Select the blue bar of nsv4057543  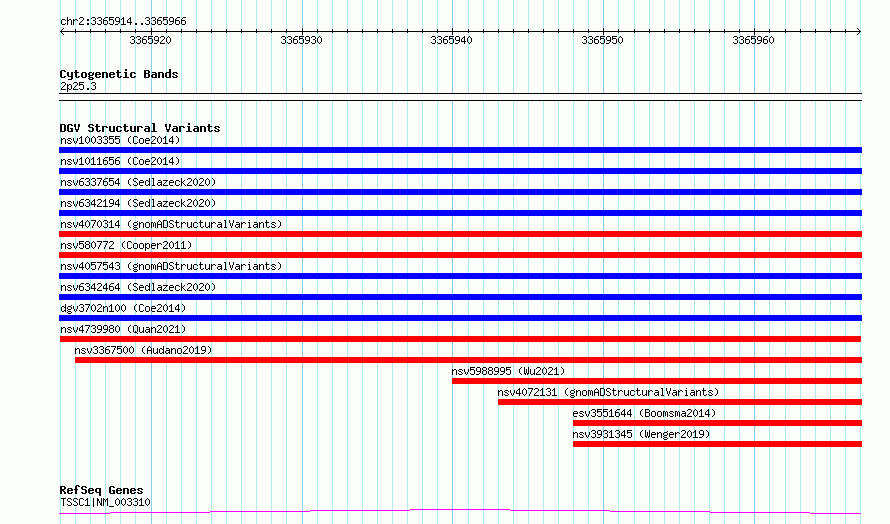[x=460, y=276]
